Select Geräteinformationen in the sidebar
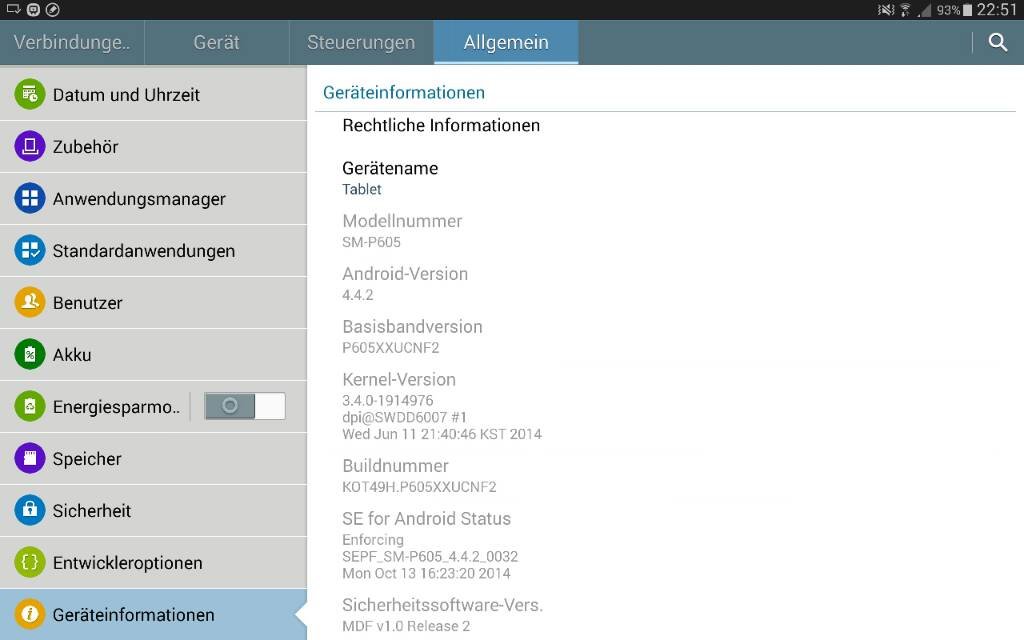This screenshot has width=1024, height=640. point(153,615)
